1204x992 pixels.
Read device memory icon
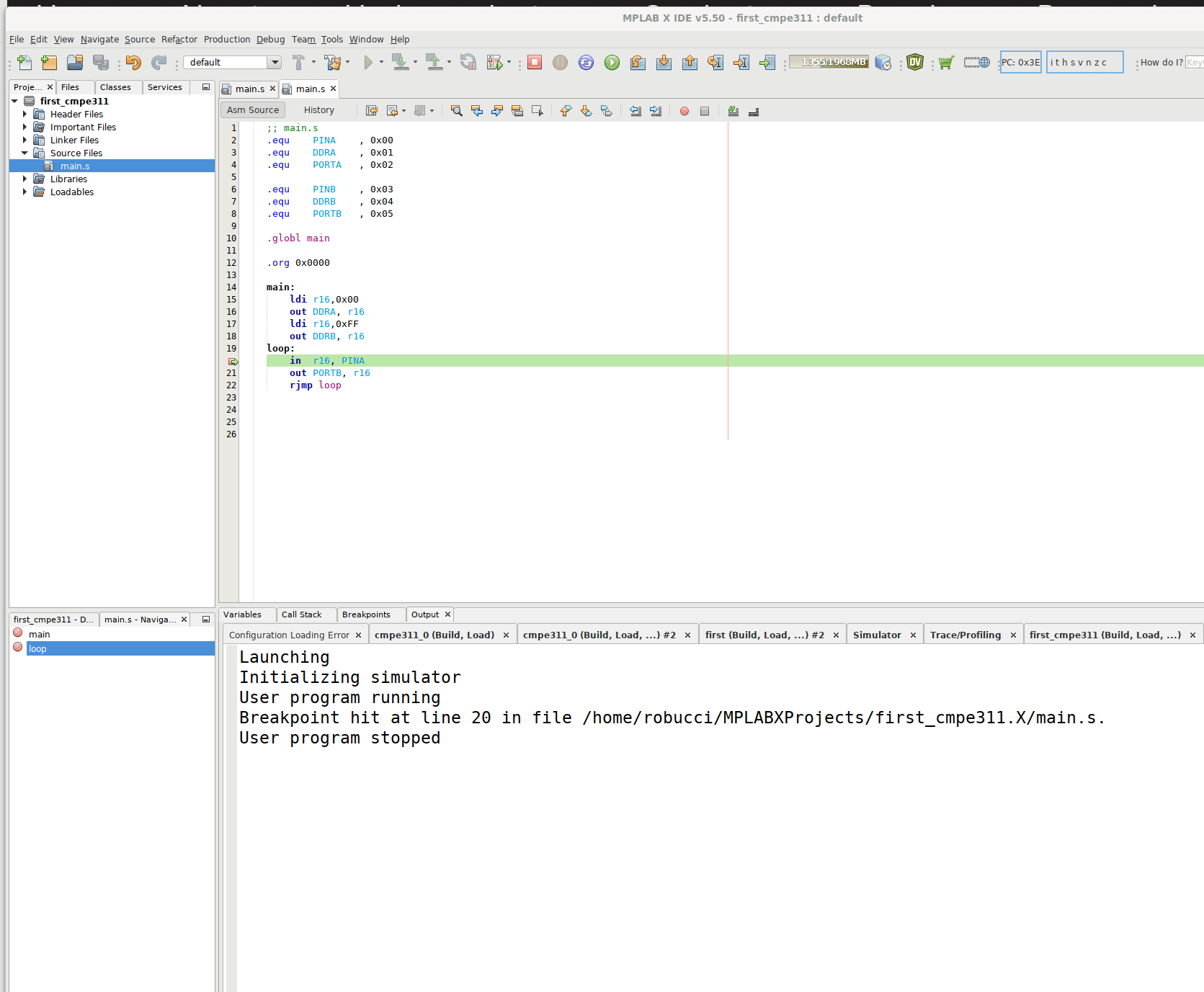[x=434, y=63]
